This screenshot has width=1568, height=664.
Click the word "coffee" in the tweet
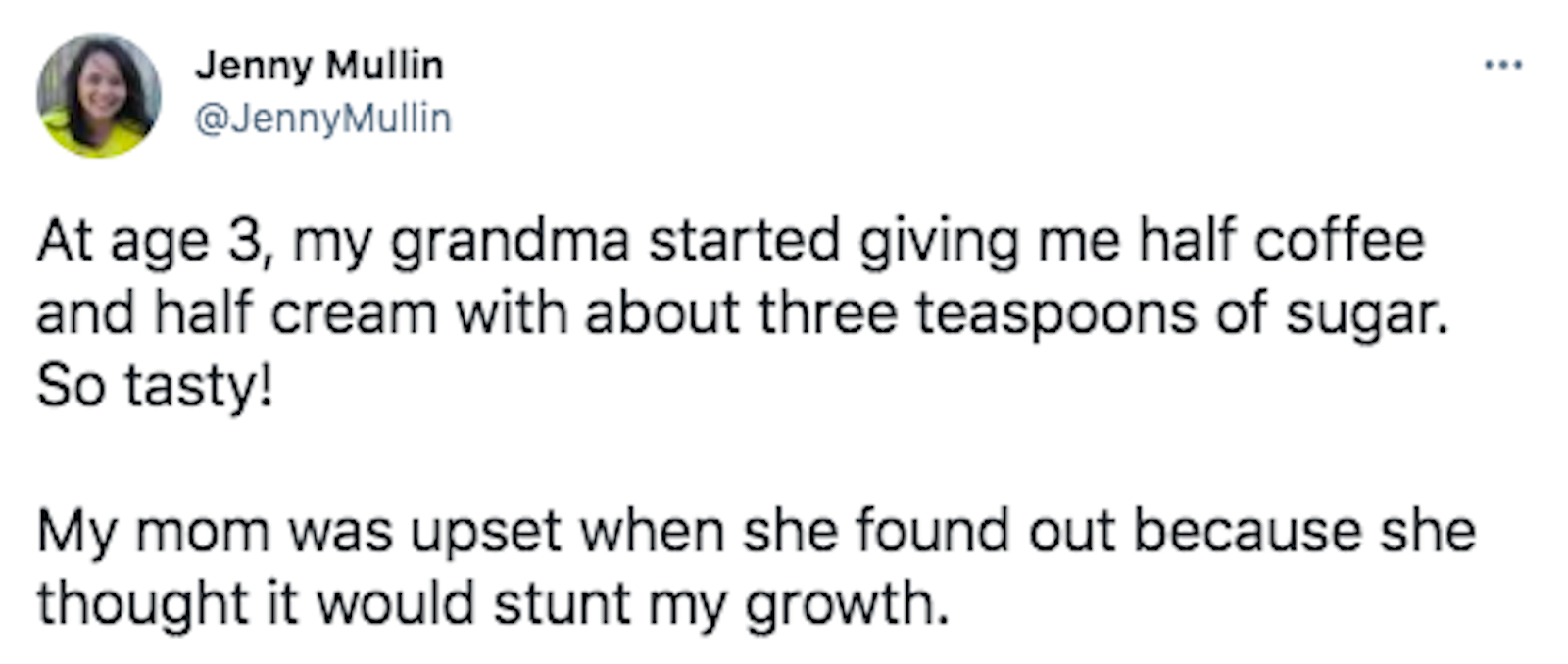(x=1339, y=240)
